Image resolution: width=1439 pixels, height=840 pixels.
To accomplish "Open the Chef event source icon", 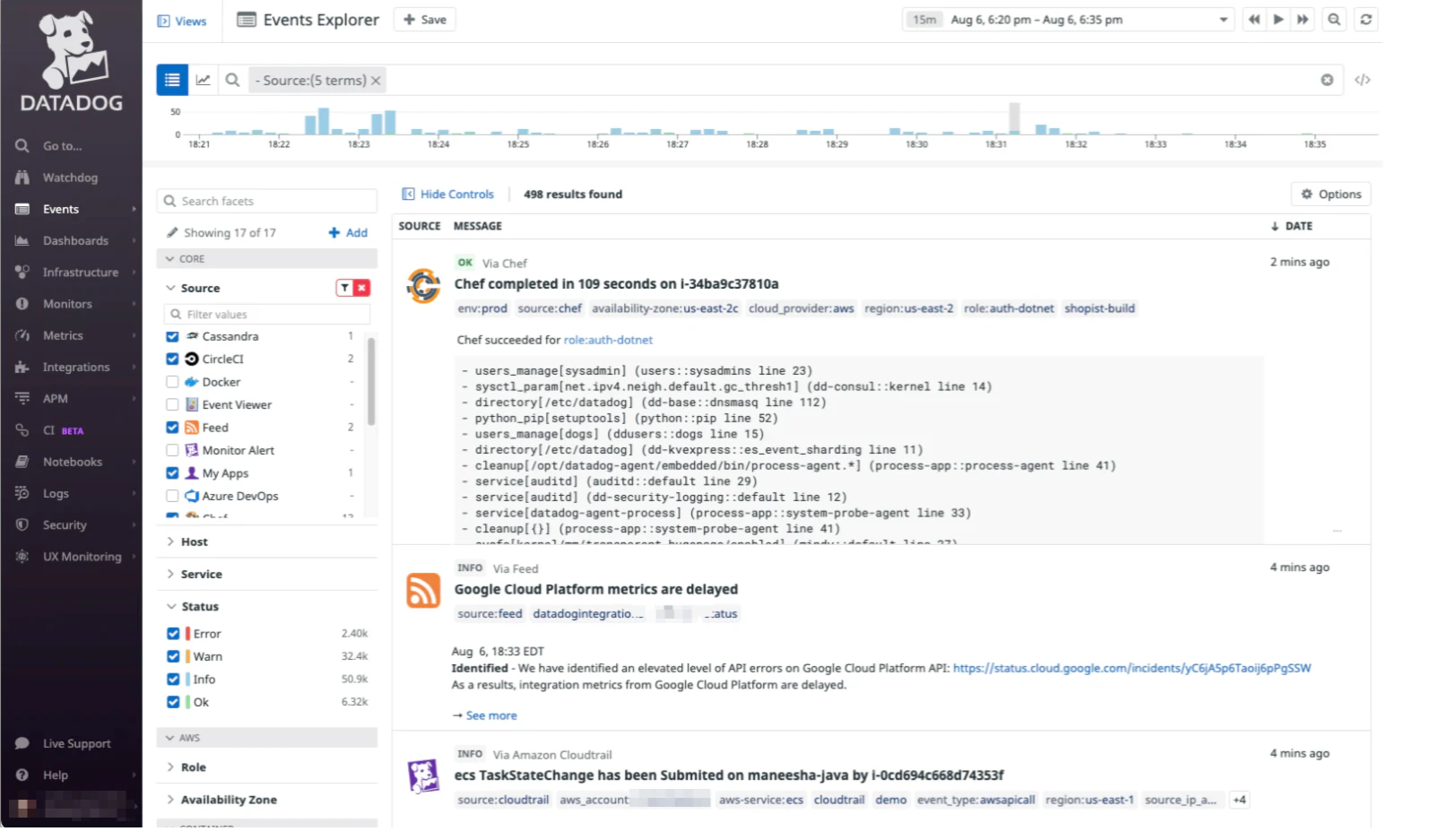I will [423, 286].
